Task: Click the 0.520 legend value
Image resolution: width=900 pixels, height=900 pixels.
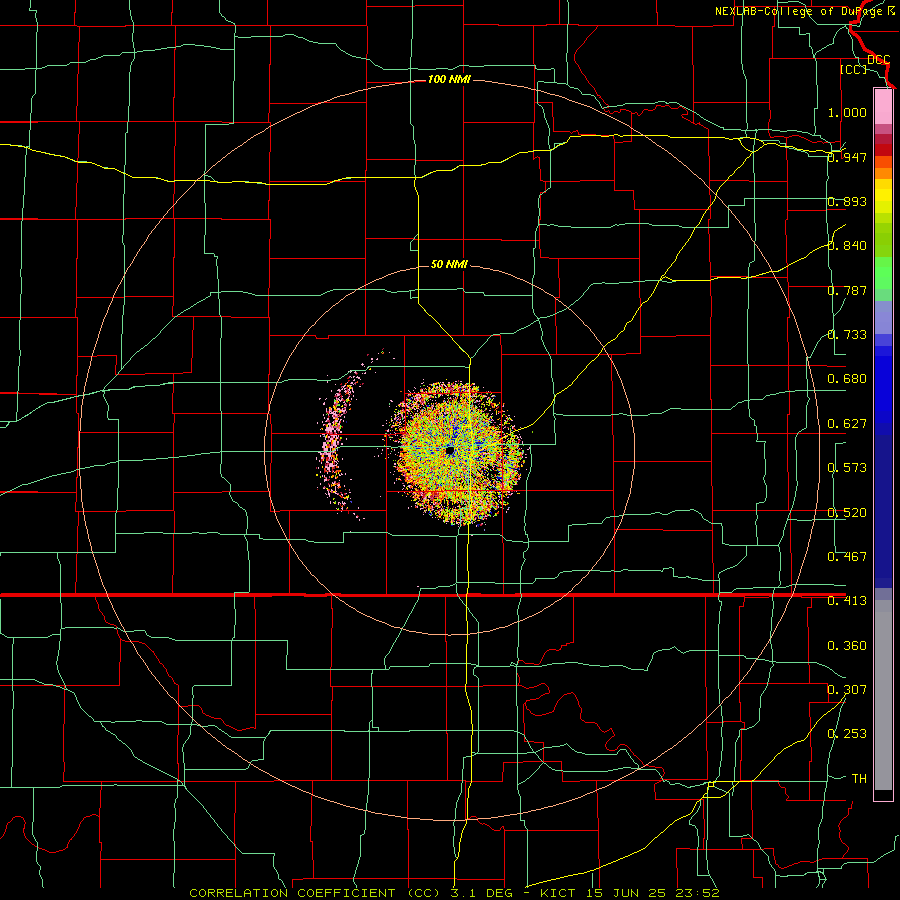Action: (847, 513)
